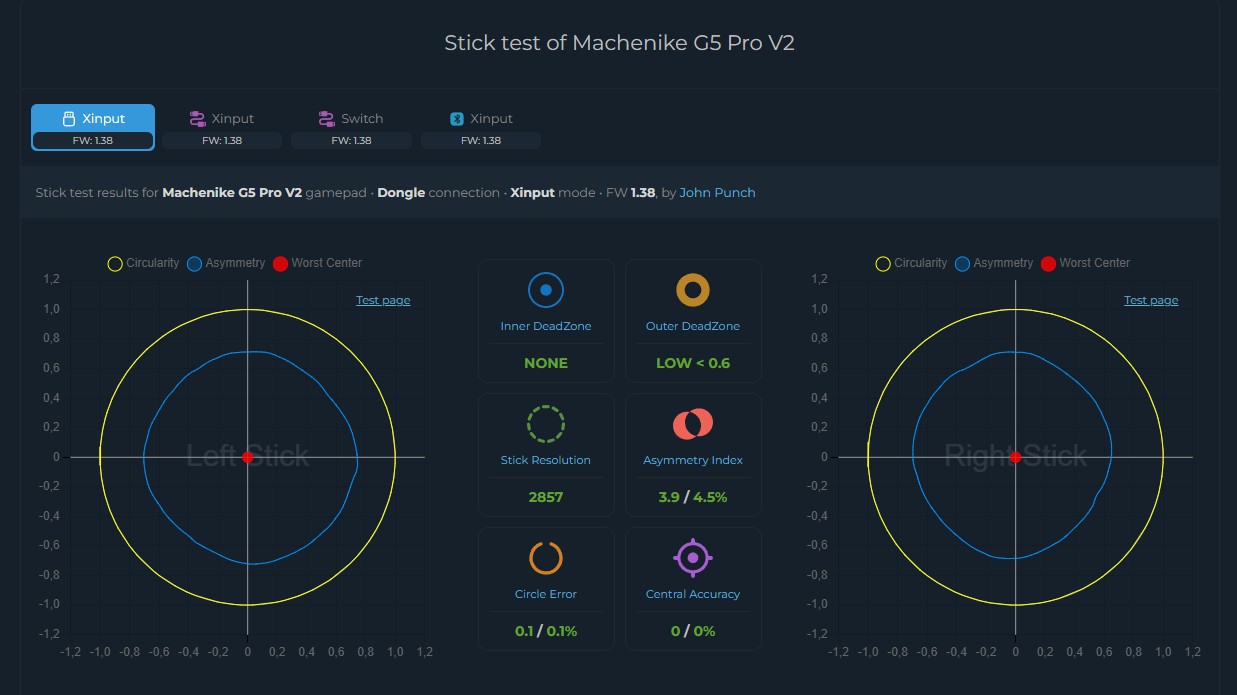Click the Outer DeadZone ring icon
Screen dimensions: 1237x695
coord(693,290)
